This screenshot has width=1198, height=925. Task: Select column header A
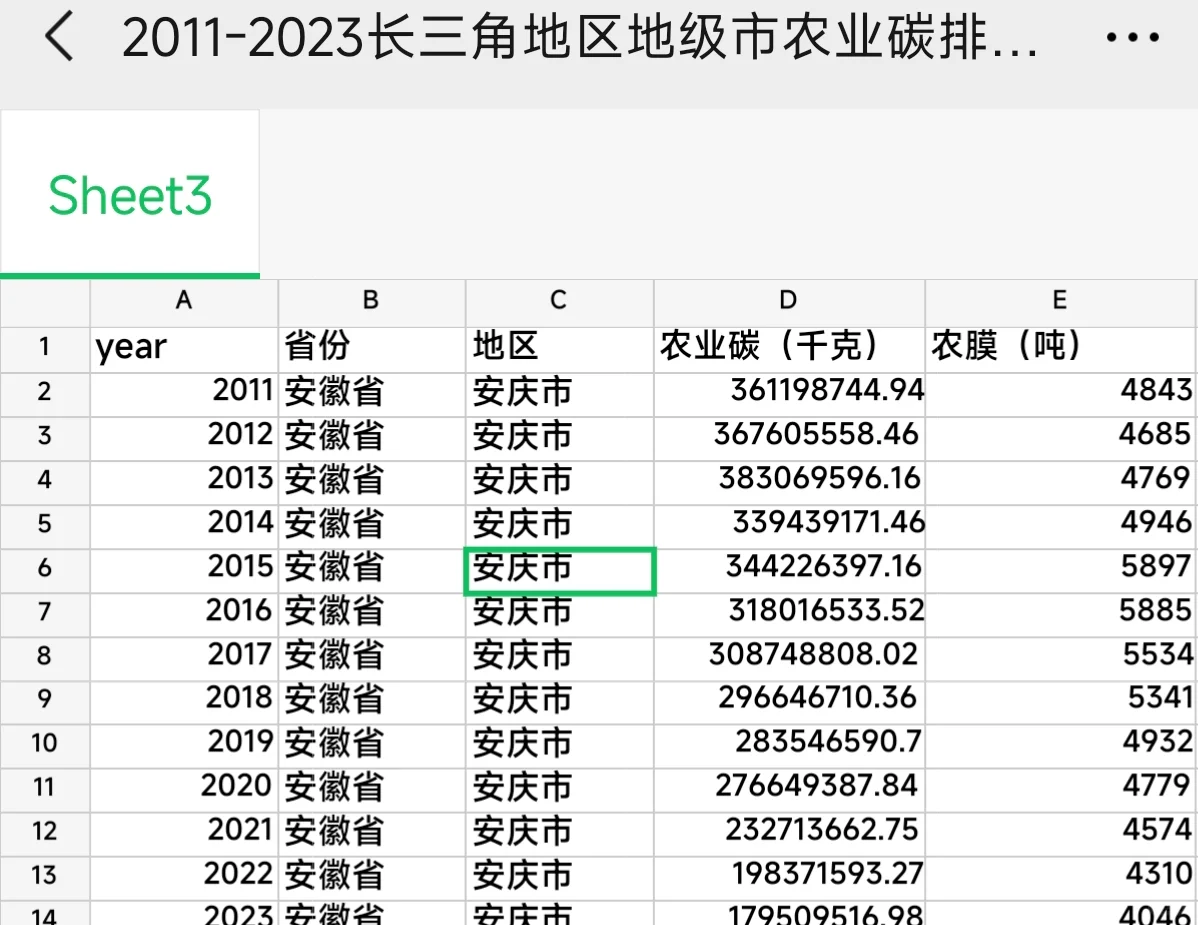pos(183,301)
